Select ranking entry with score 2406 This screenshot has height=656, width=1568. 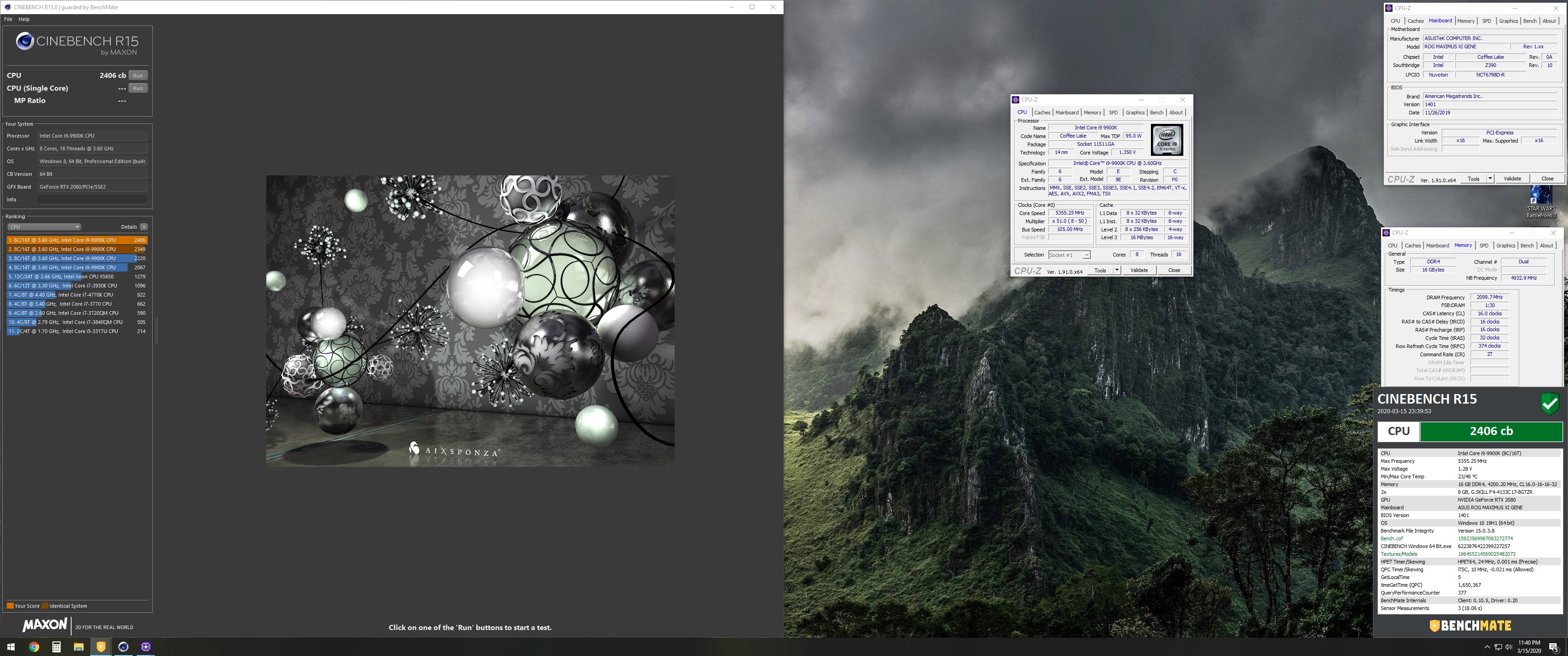click(x=77, y=241)
